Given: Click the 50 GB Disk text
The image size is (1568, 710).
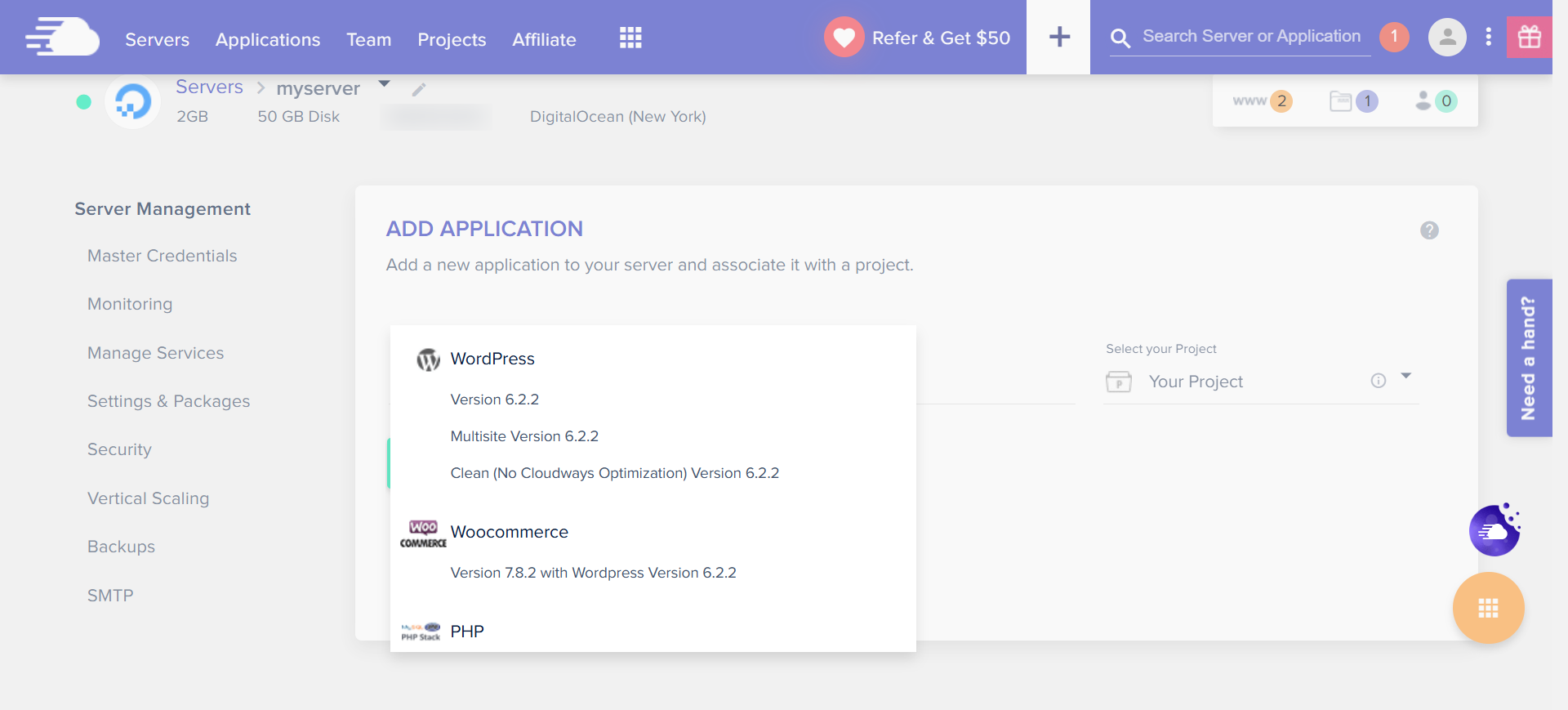Looking at the screenshot, I should [298, 117].
